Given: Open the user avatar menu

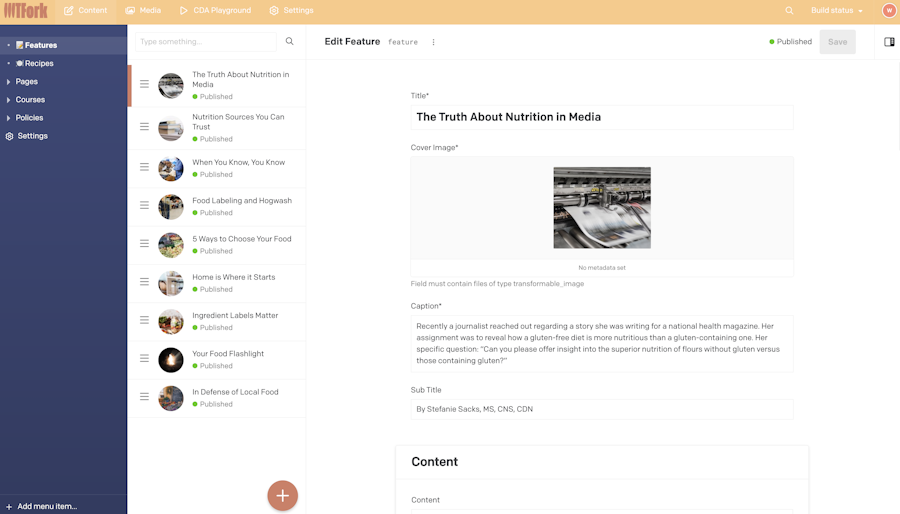Looking at the screenshot, I should pos(889,10).
